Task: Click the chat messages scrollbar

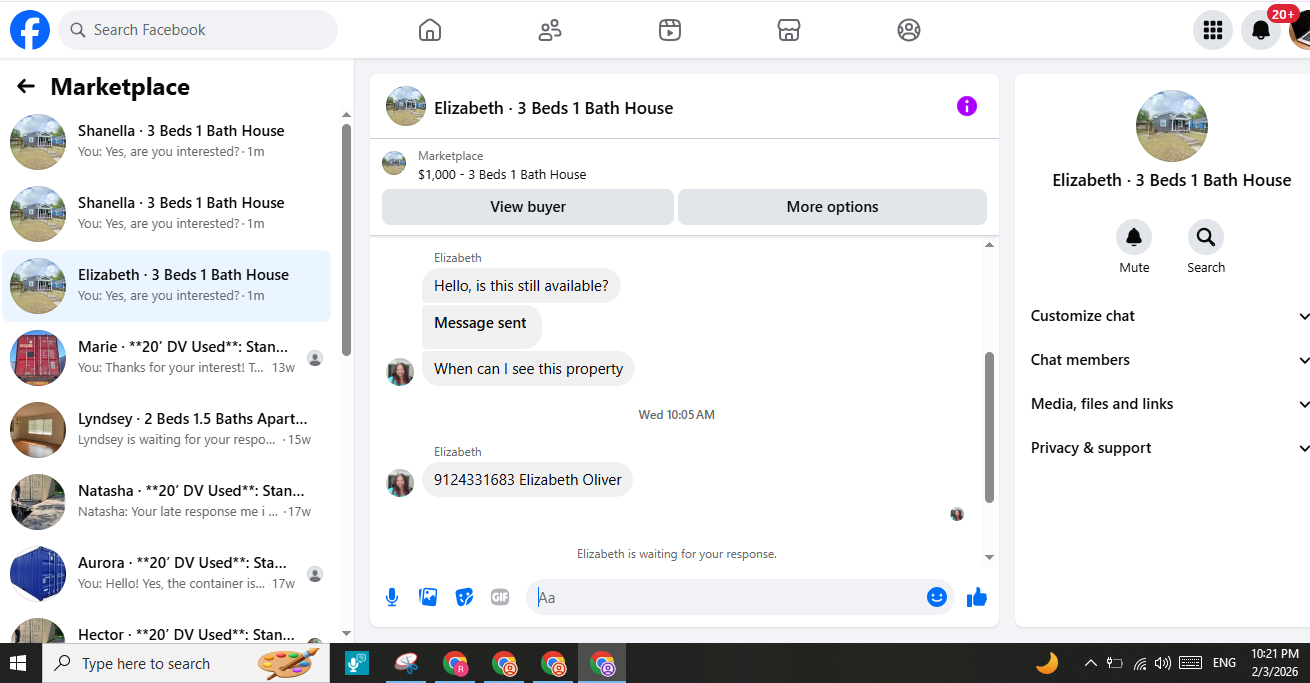Action: click(x=990, y=427)
